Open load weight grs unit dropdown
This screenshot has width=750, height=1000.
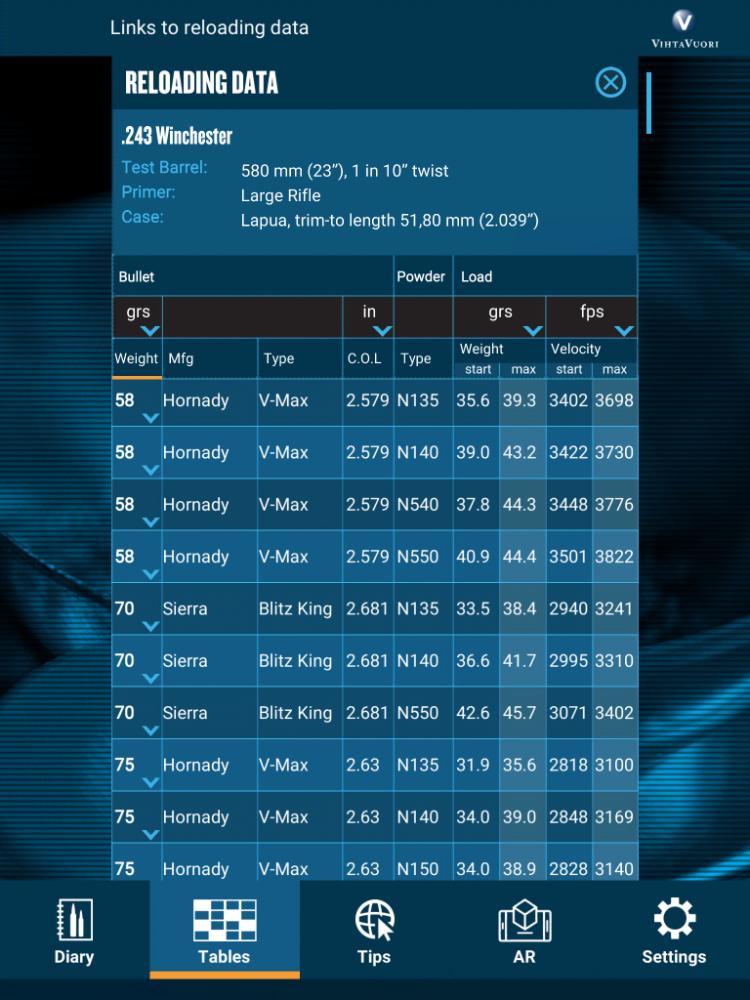499,317
